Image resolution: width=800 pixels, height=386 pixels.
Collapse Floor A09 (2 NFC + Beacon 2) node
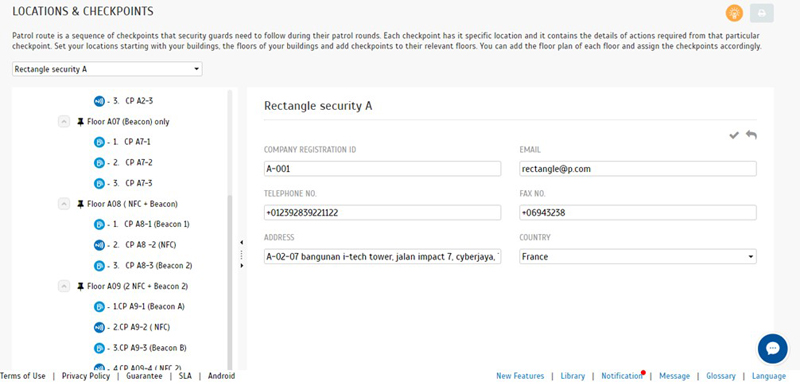64,286
